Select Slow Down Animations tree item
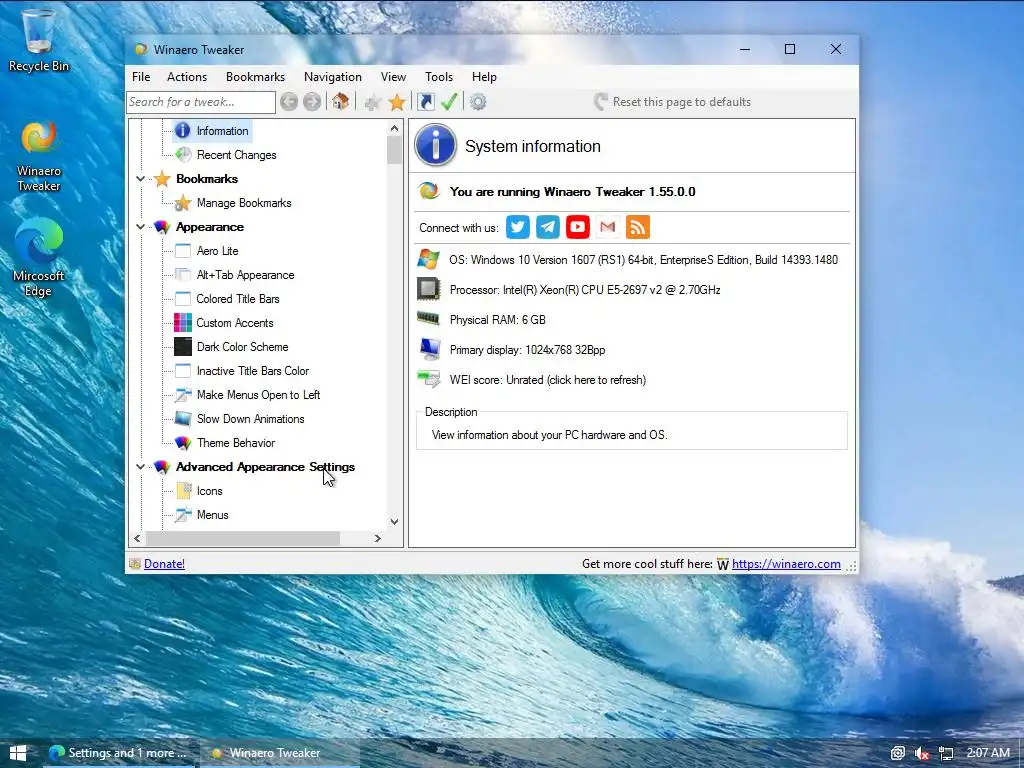The width and height of the screenshot is (1024, 768). (250, 419)
